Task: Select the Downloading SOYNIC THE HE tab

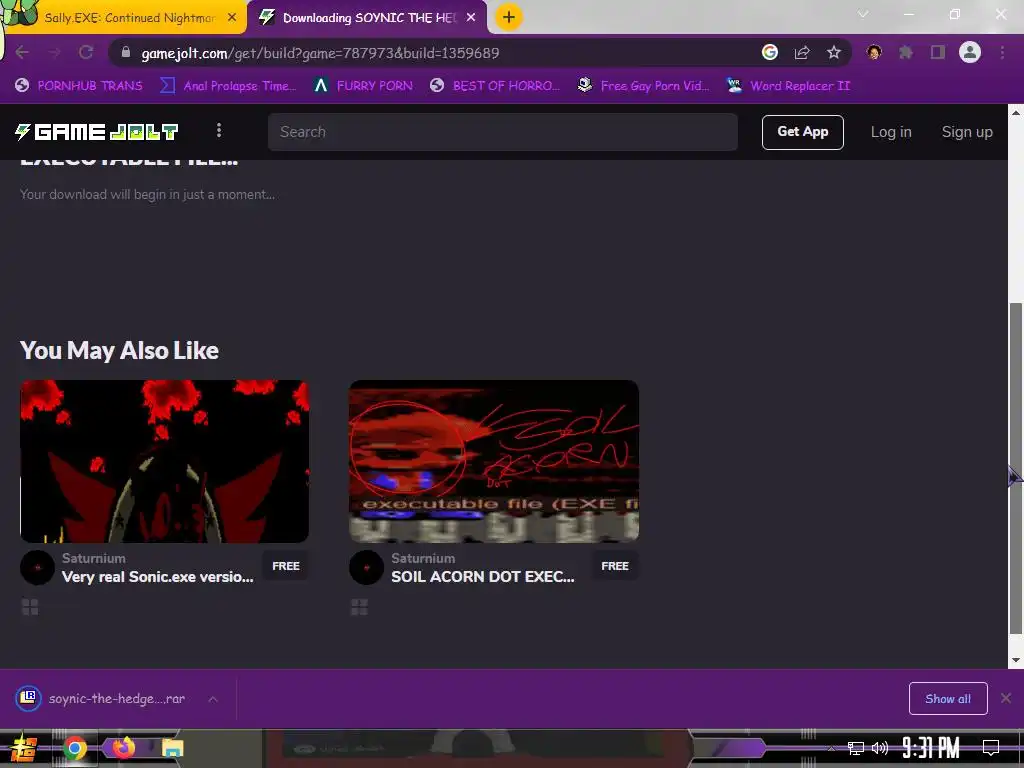Action: [369, 18]
